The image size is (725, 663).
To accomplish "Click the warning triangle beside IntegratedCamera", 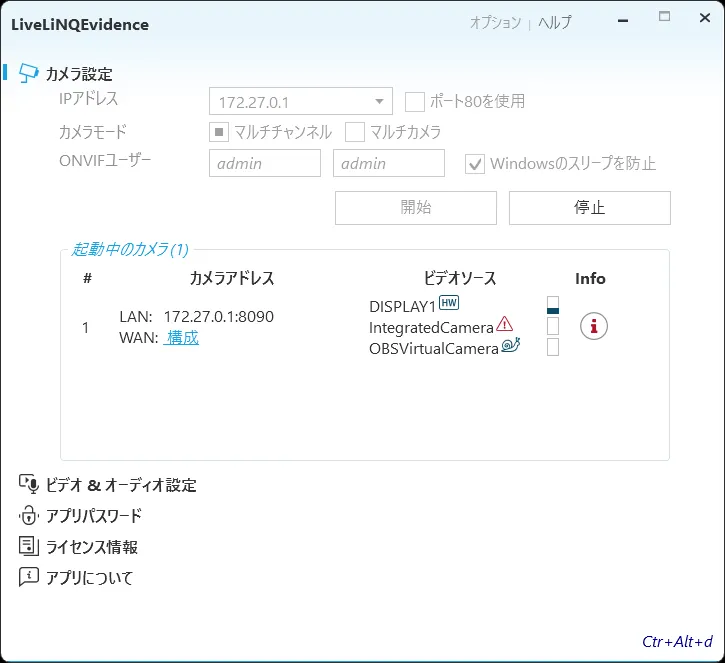I will click(504, 324).
